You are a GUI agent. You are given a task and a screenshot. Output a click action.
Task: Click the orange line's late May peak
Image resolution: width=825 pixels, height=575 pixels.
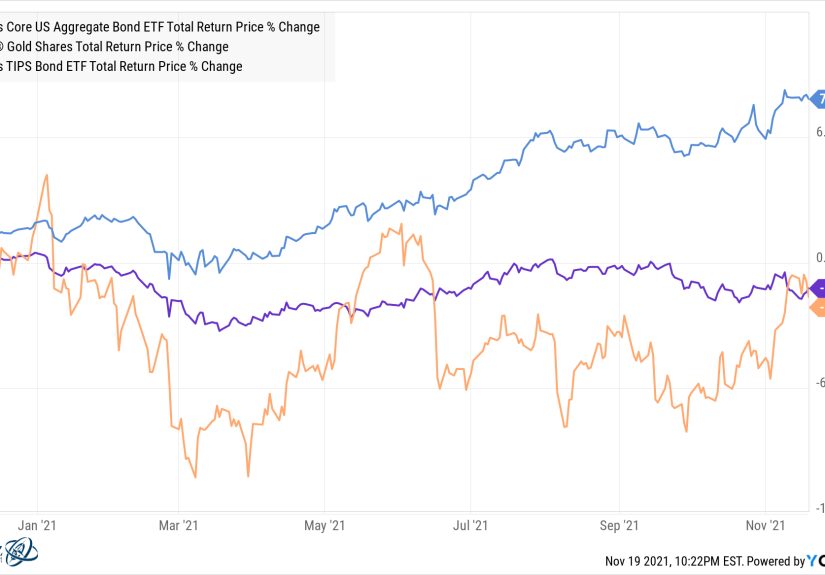(x=400, y=224)
